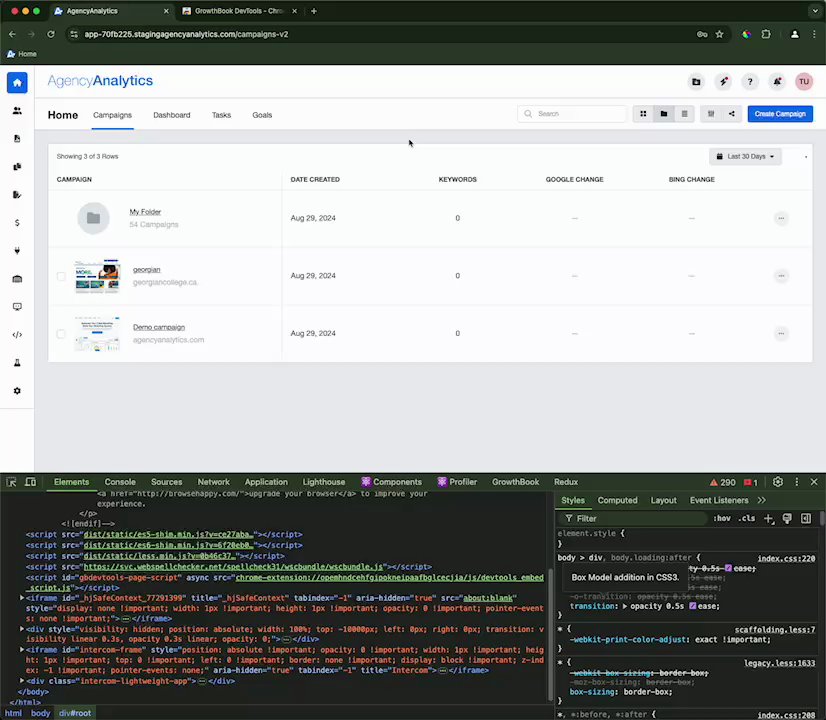Expand the transition opacity property triangle
826x720 pixels.
[625, 606]
